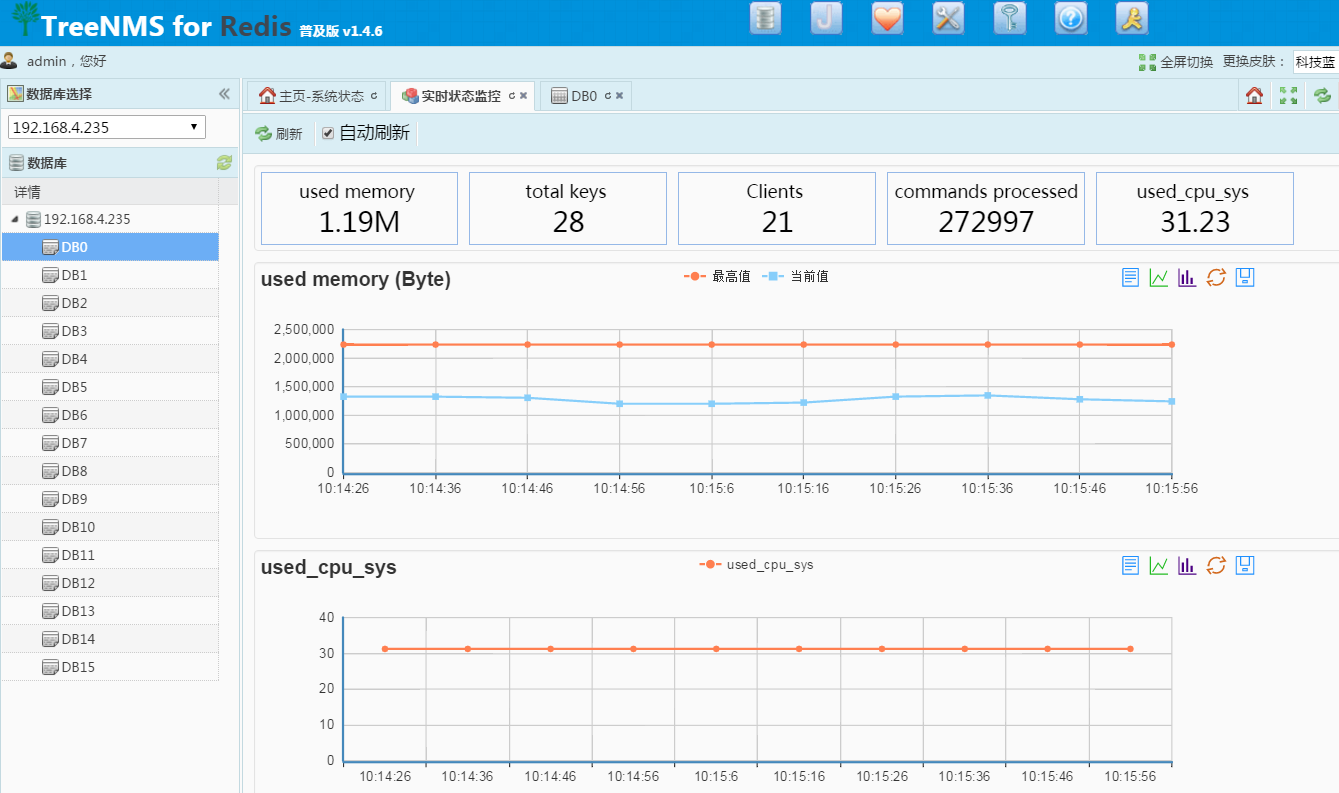Open the blue question mark help icon
This screenshot has width=1339, height=793.
pos(1070,19)
